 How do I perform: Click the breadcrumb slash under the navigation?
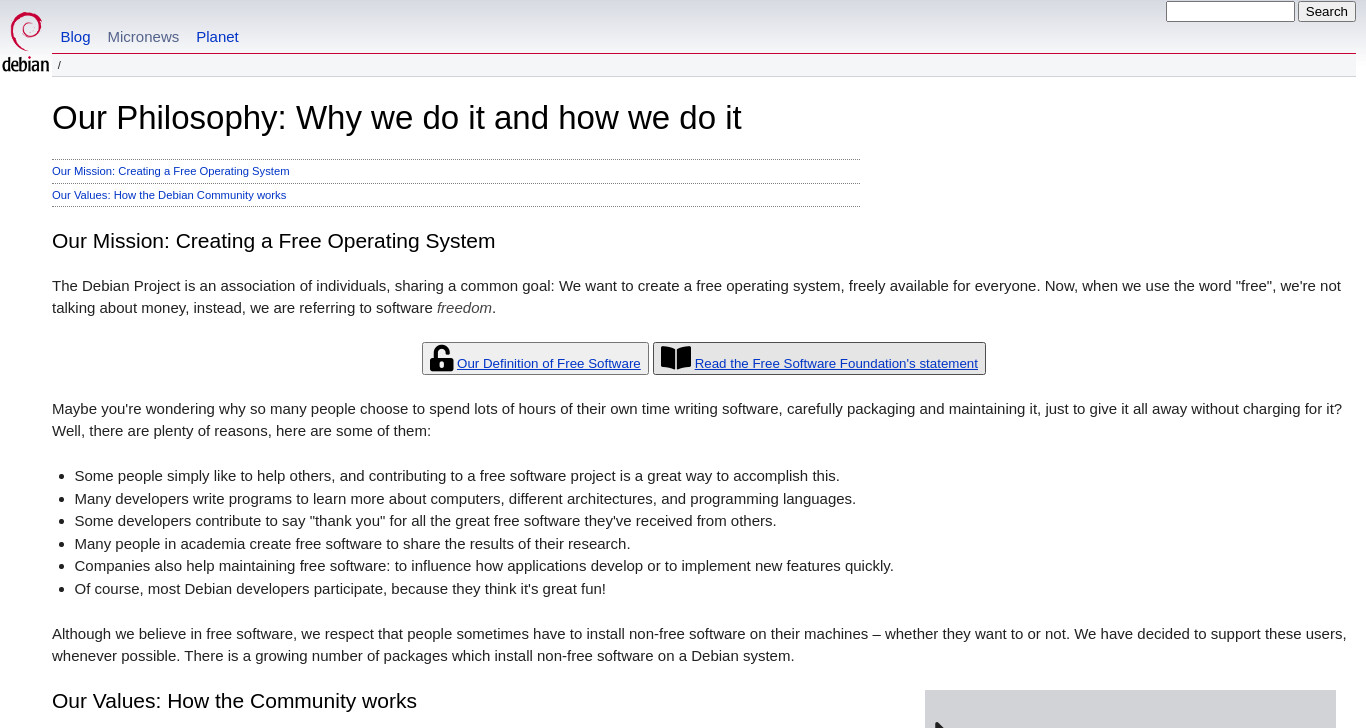tap(59, 65)
